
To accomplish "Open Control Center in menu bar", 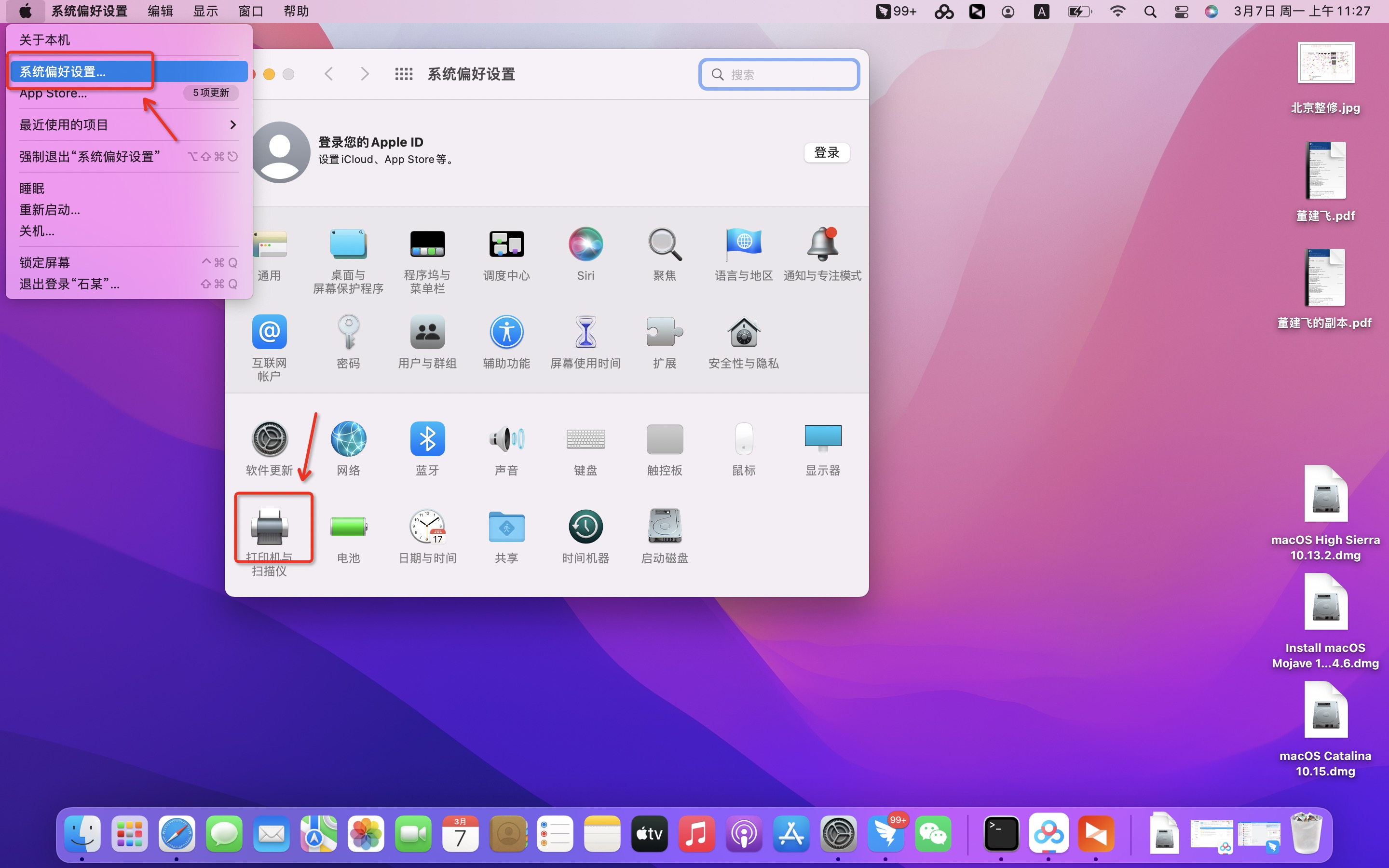I will click(1181, 12).
